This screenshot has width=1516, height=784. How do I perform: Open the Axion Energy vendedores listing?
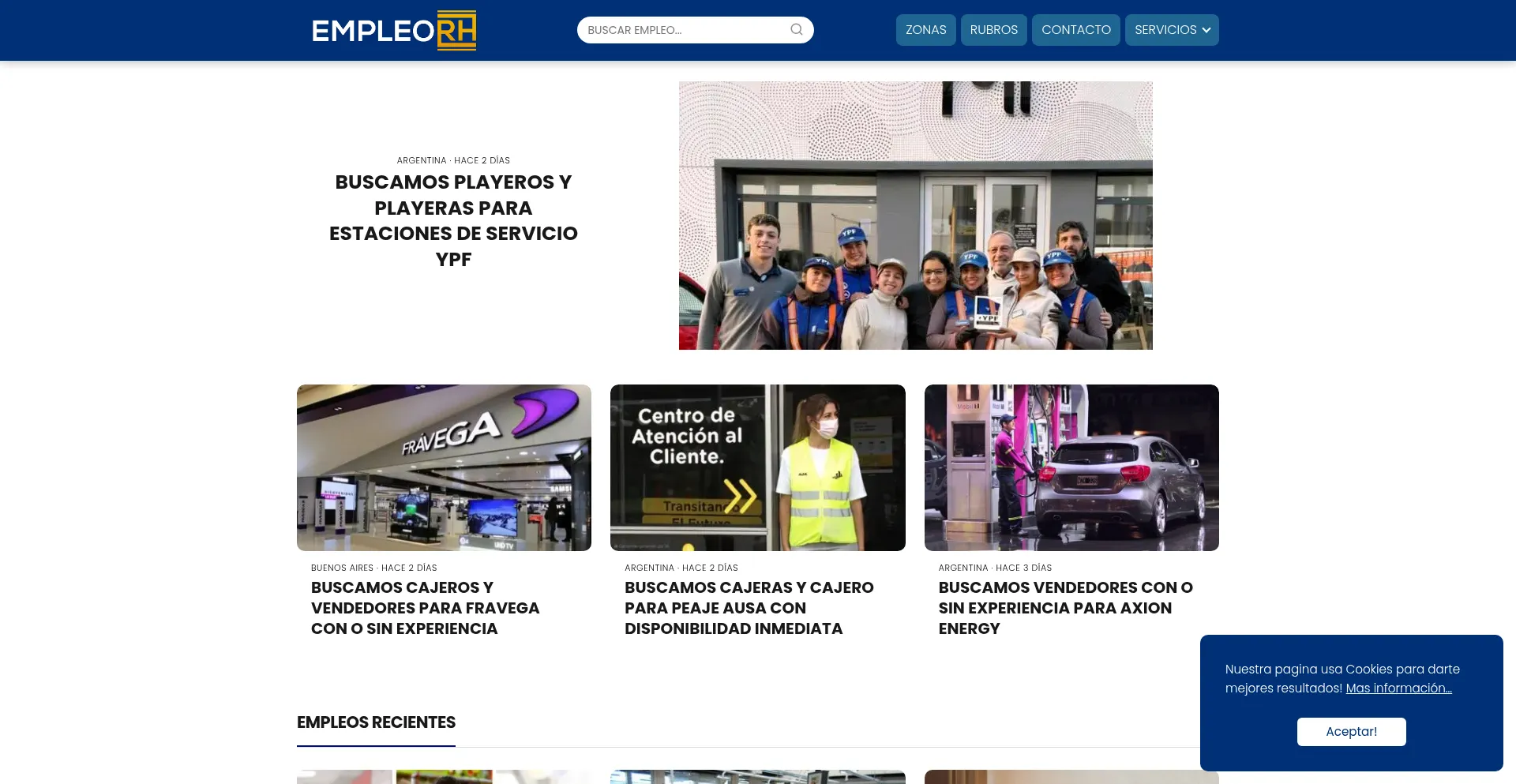(x=1064, y=608)
